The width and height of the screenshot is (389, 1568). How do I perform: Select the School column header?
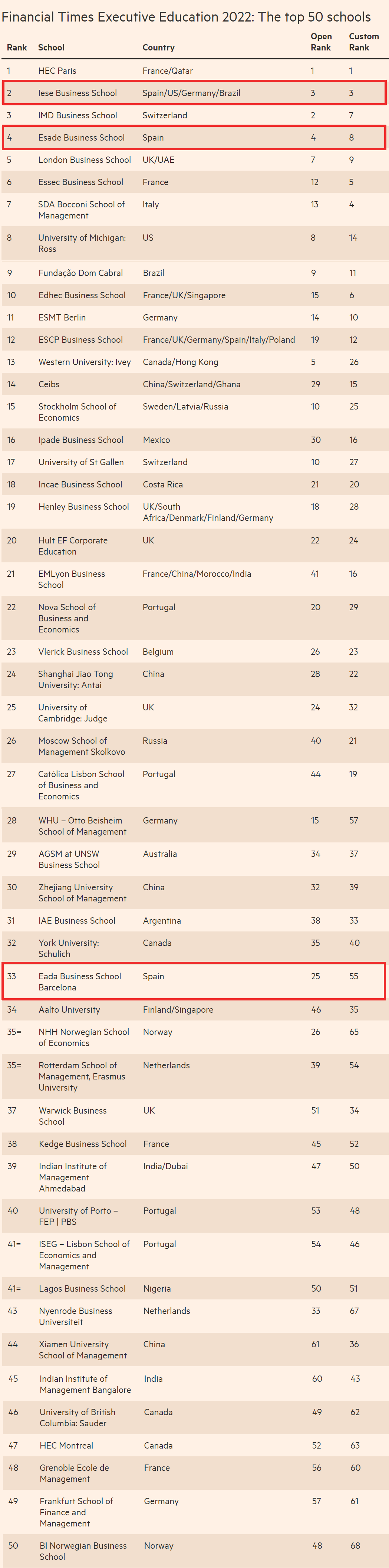click(51, 47)
